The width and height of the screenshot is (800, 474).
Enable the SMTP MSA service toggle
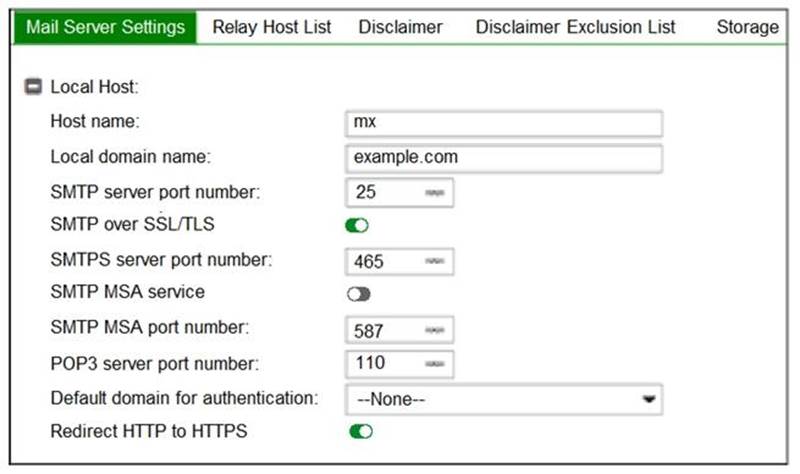pyautogui.click(x=358, y=294)
